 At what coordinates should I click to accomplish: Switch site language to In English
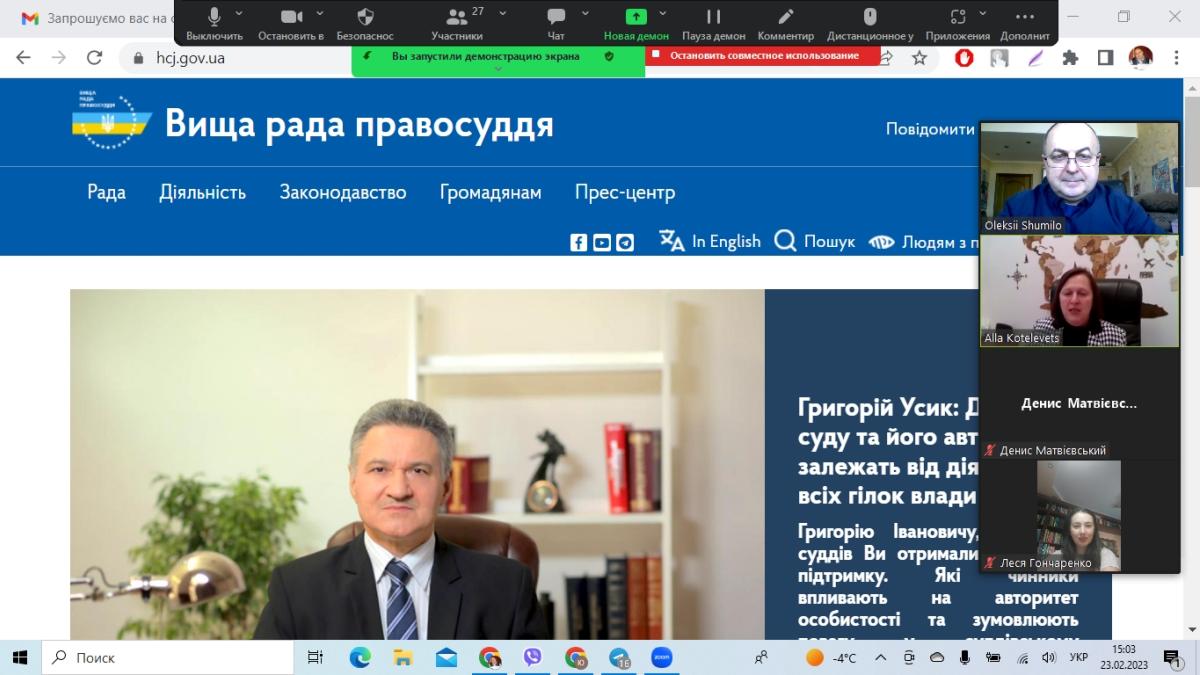(x=710, y=241)
